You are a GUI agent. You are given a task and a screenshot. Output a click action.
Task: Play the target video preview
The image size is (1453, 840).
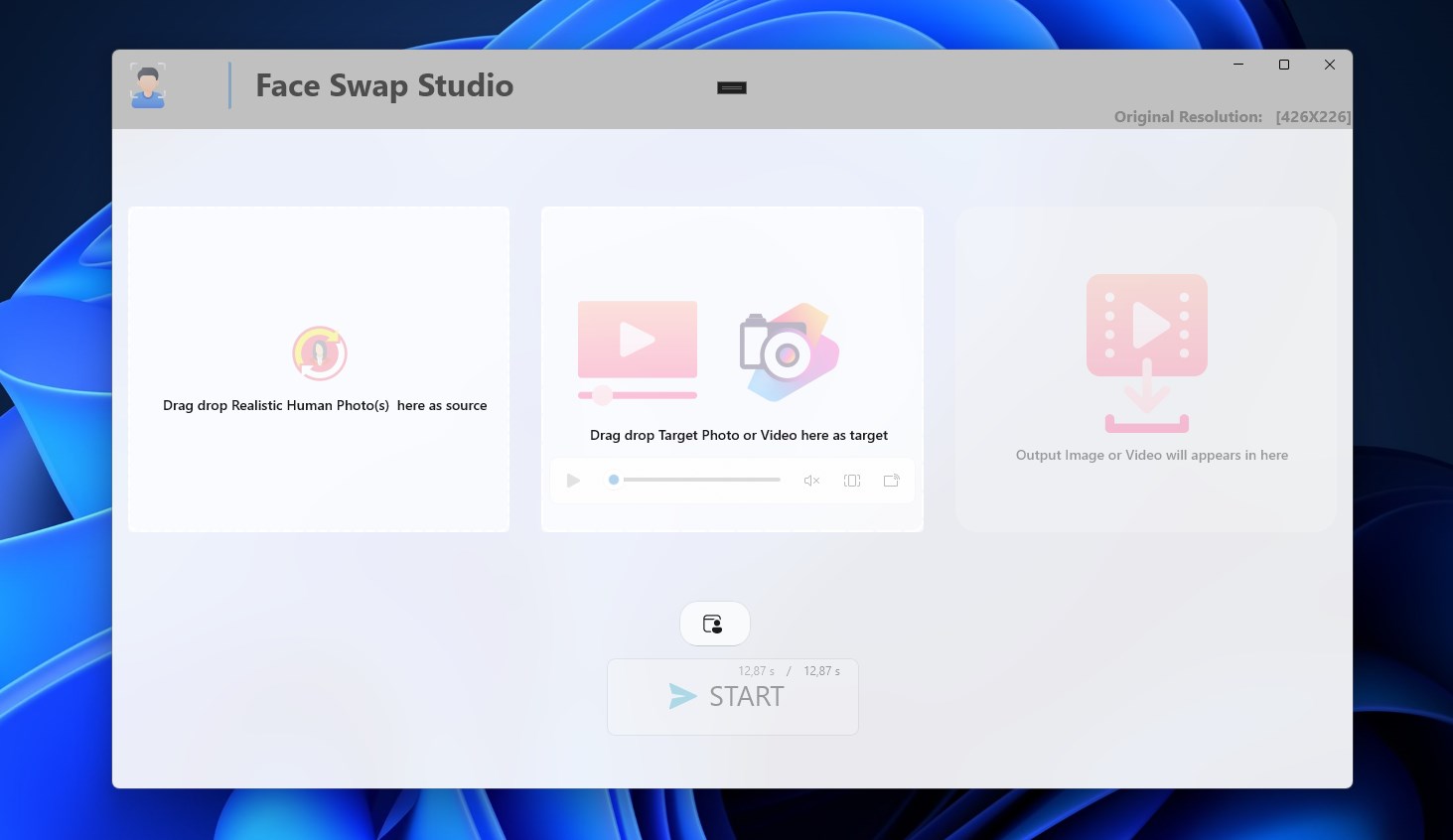point(573,480)
